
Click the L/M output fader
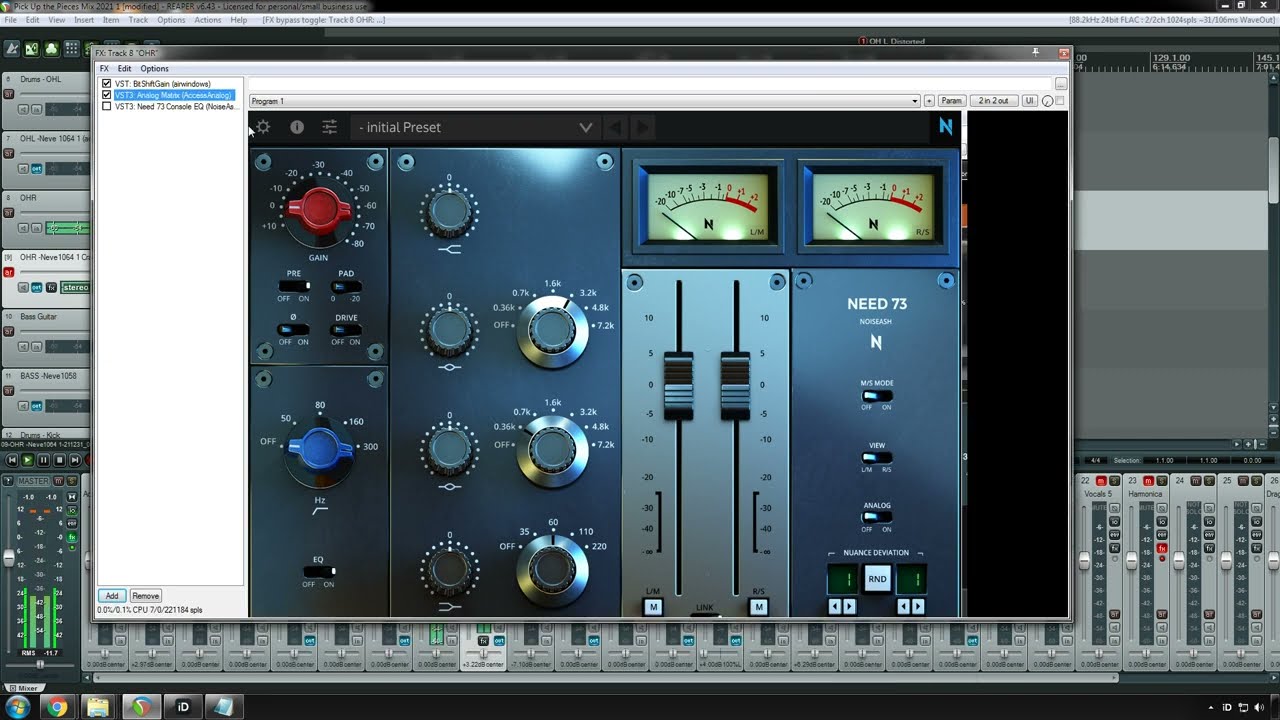point(678,385)
